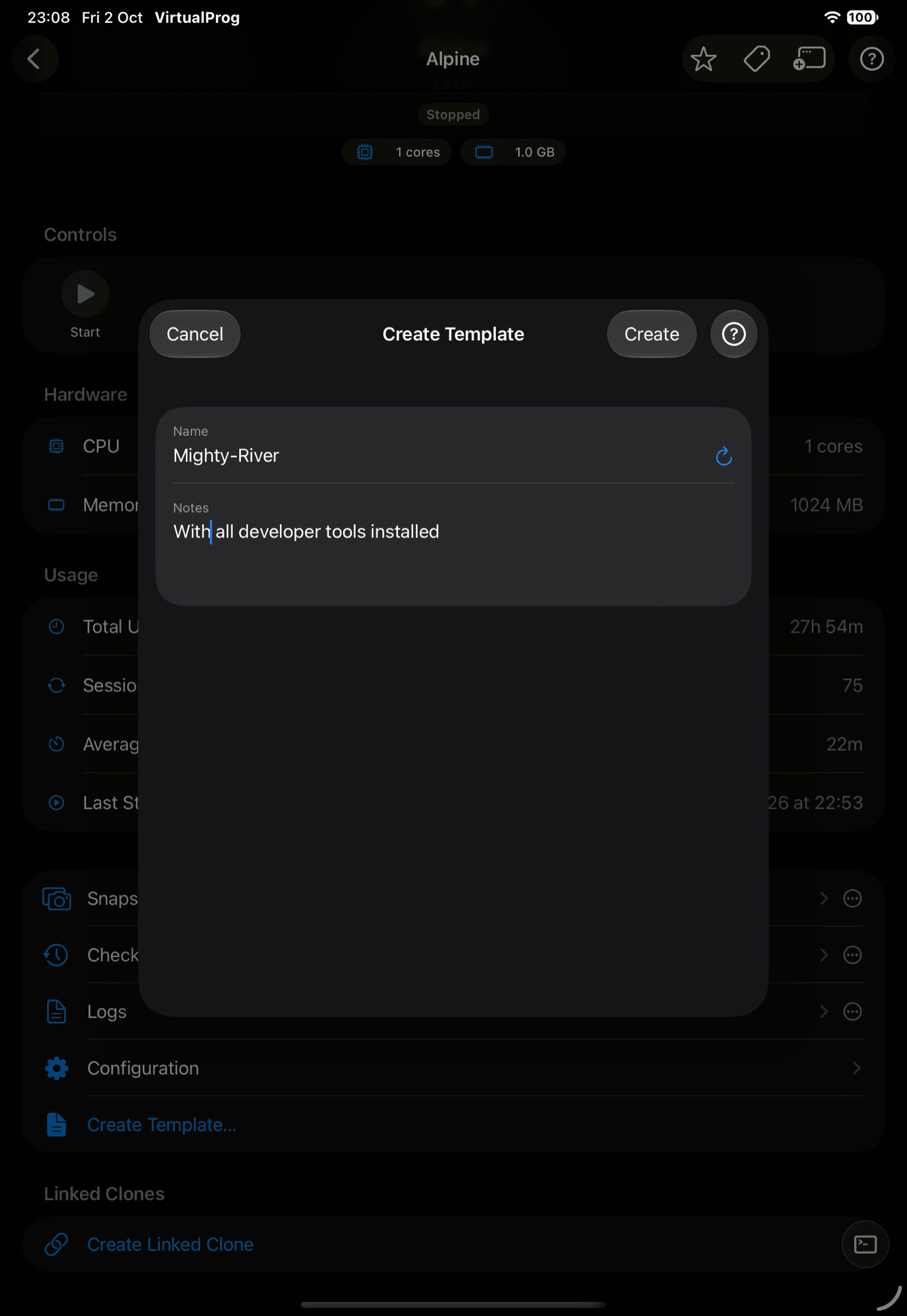The width and height of the screenshot is (907, 1316).
Task: Tap the back arrow icon
Action: (34, 58)
